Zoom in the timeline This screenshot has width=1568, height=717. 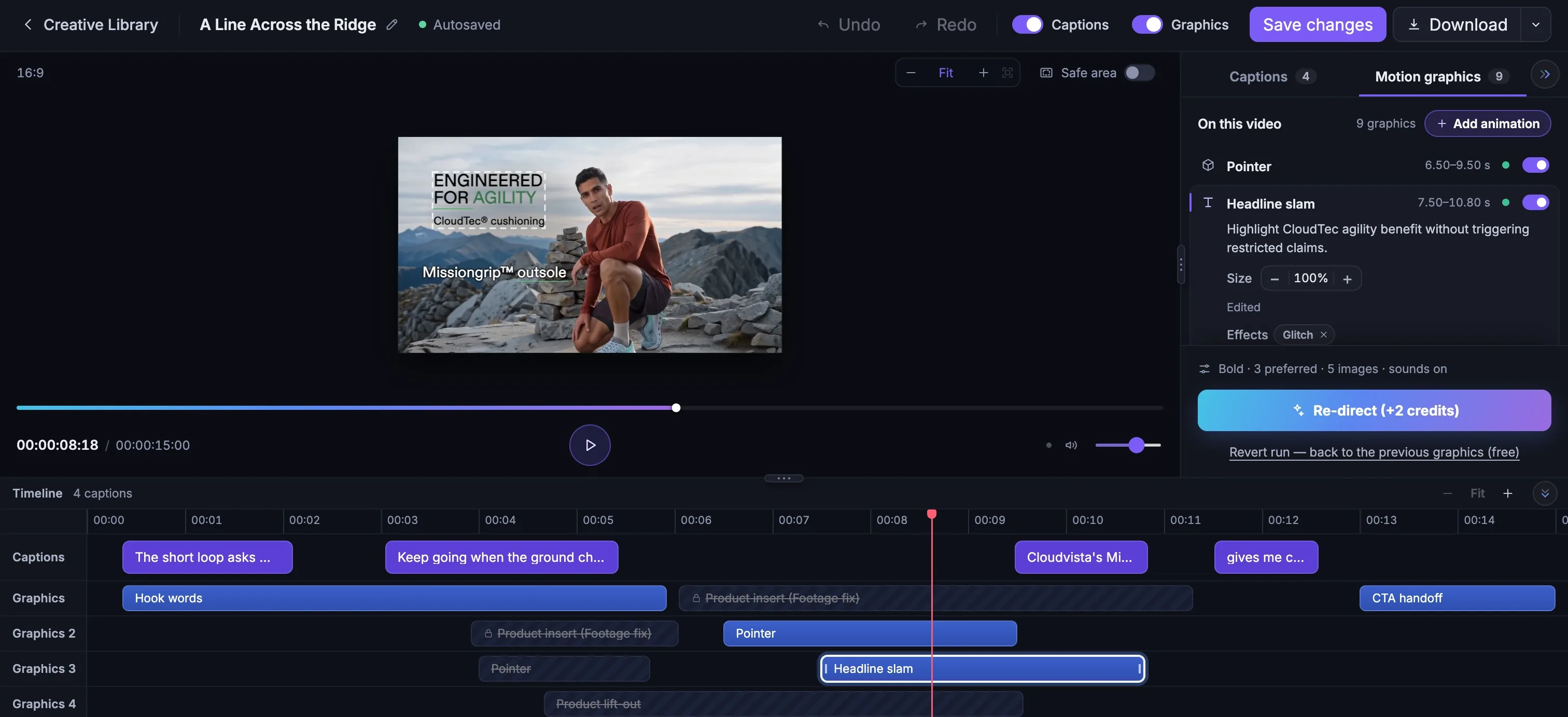[1507, 493]
